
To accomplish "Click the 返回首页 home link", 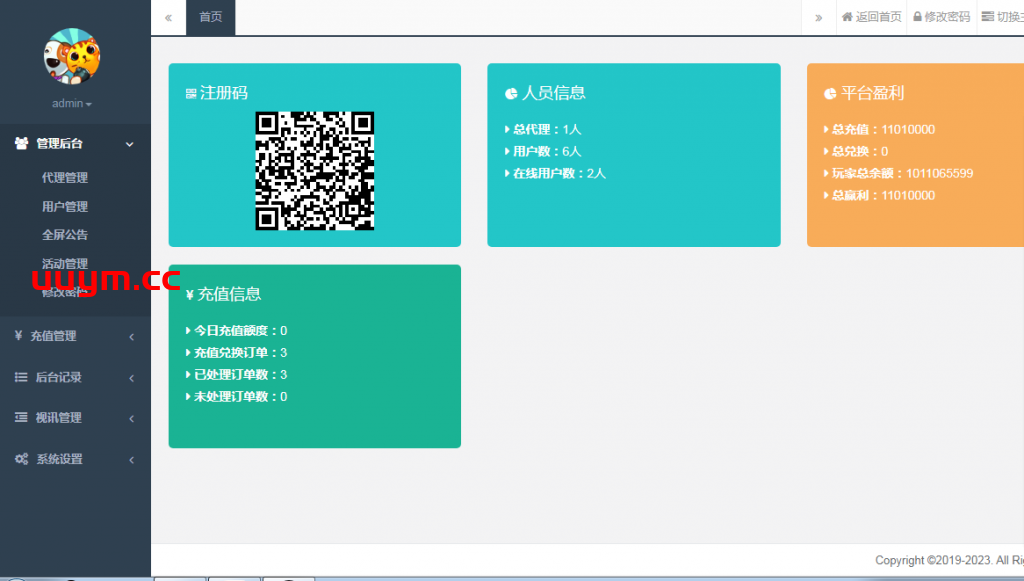I will pos(872,17).
